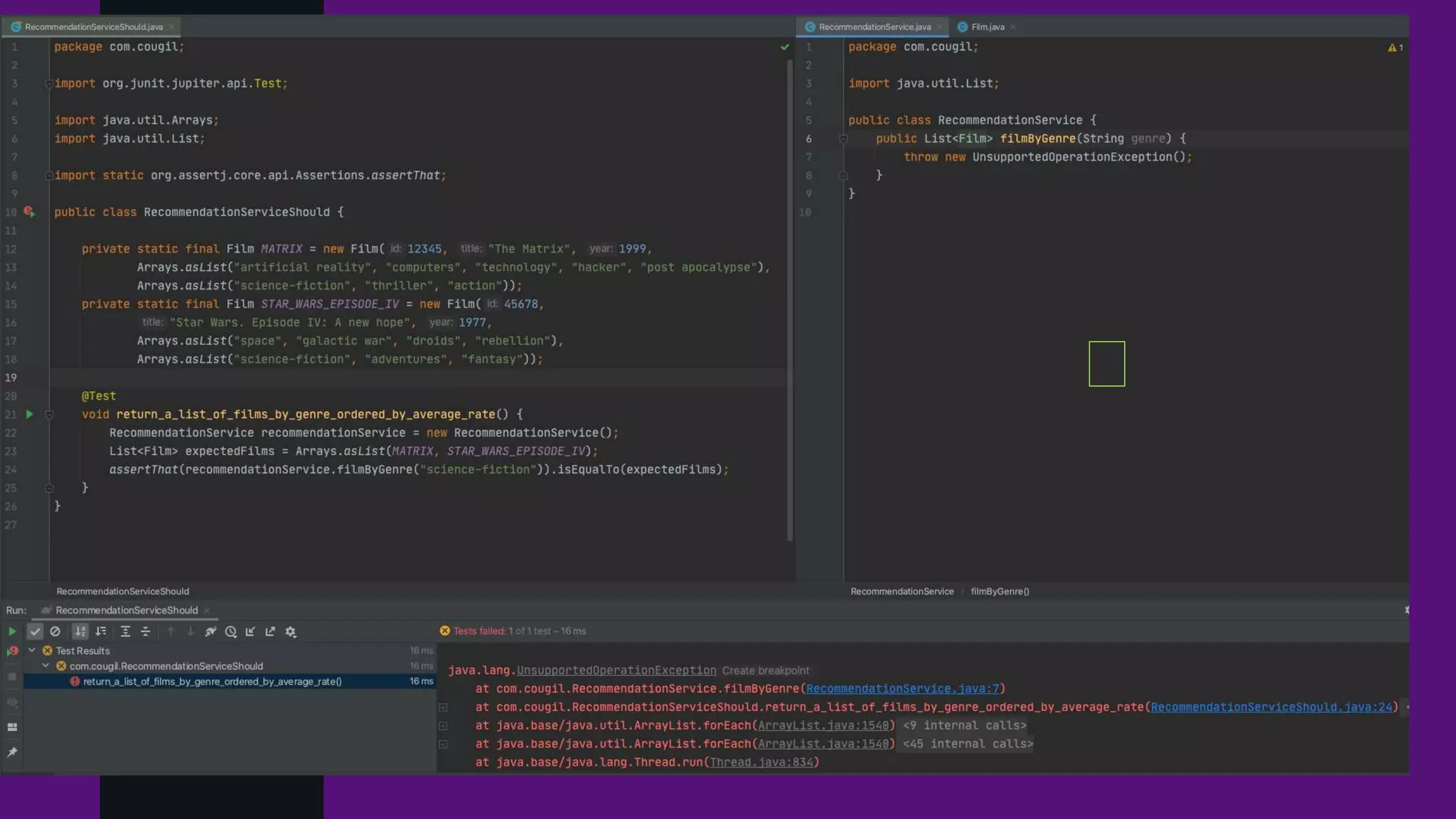This screenshot has width=1456, height=819.
Task: Toggle Sort Alphabetically in test runner
Action: pos(80,631)
